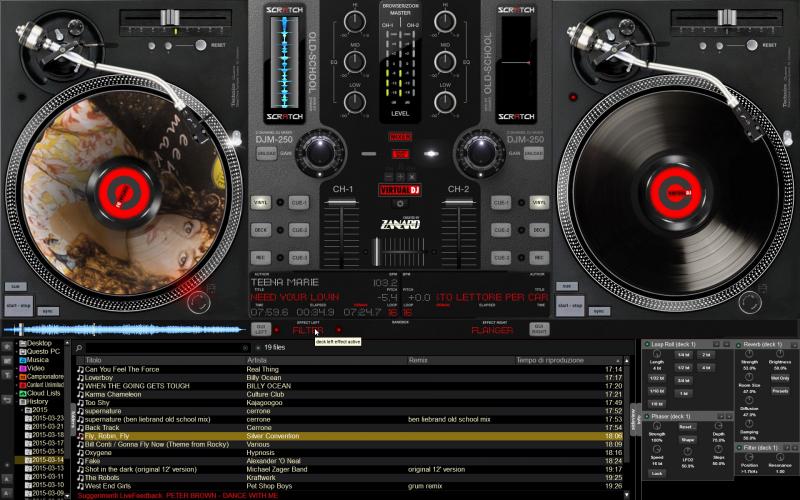The width and height of the screenshot is (800, 500).
Task: Open the Presets dropdown in Reverb panel
Action: click(x=780, y=391)
